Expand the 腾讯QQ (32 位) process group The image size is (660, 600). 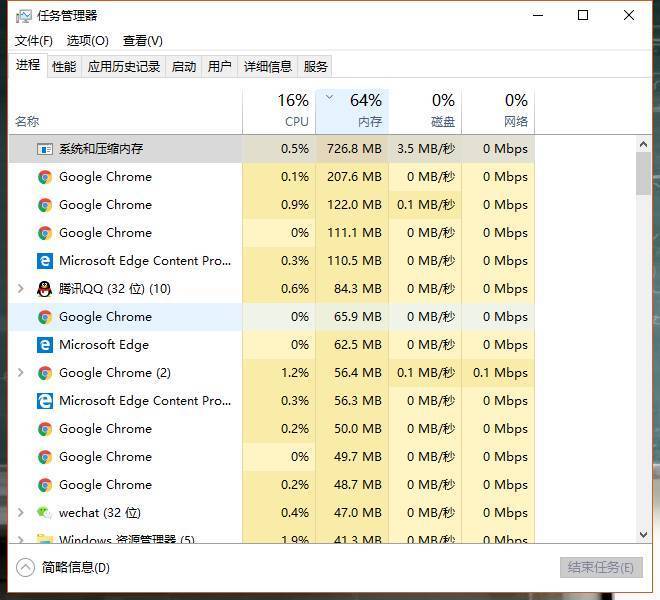pos(21,289)
